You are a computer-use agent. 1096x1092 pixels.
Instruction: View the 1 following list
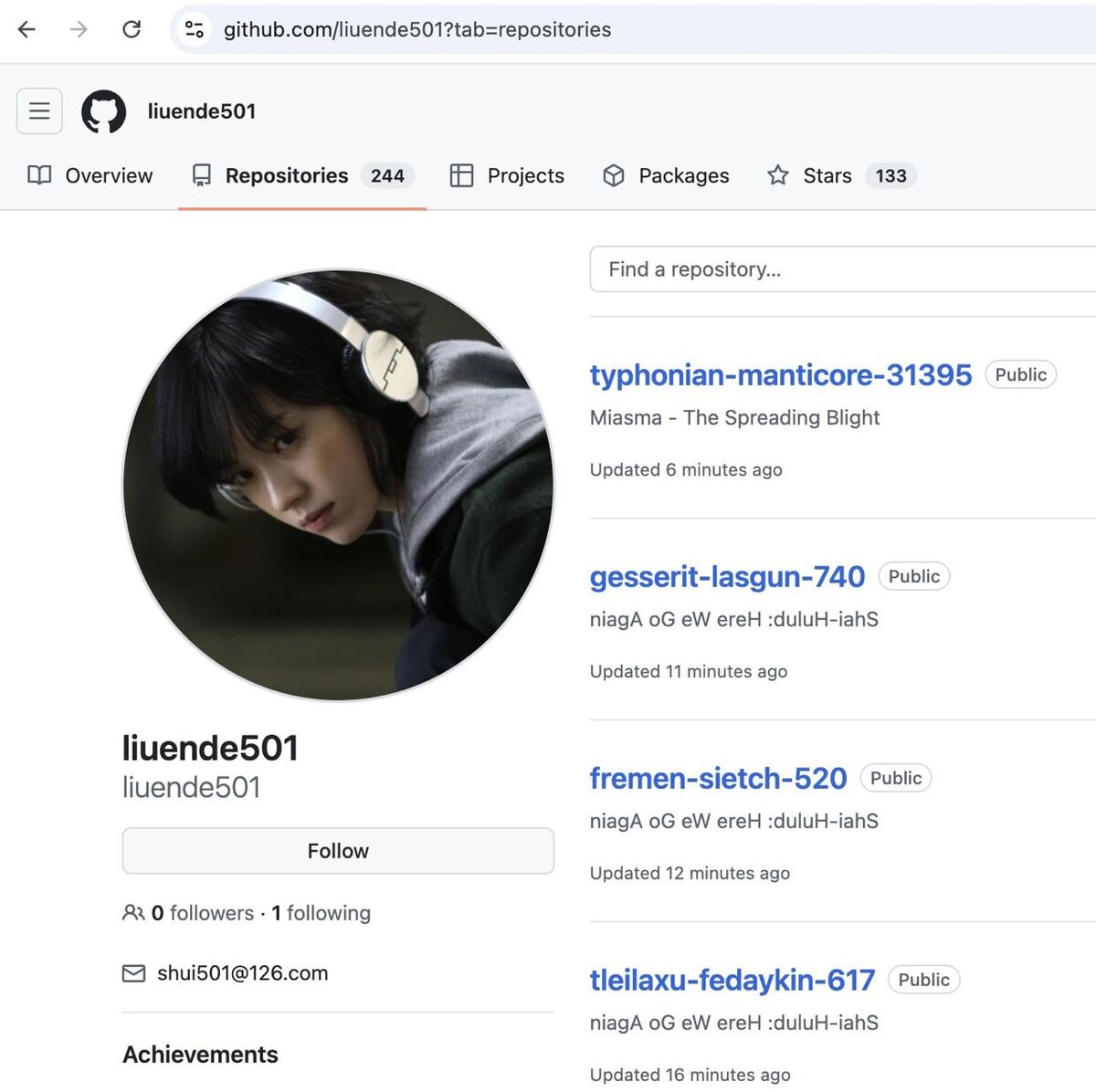point(321,913)
